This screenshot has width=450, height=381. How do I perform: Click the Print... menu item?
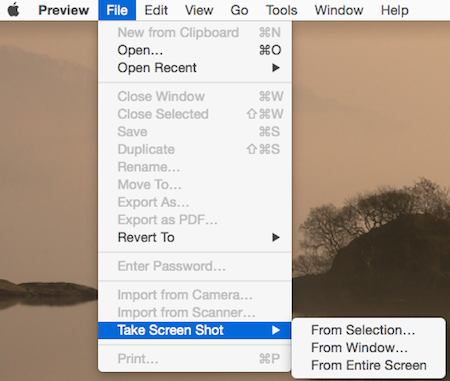pyautogui.click(x=195, y=359)
